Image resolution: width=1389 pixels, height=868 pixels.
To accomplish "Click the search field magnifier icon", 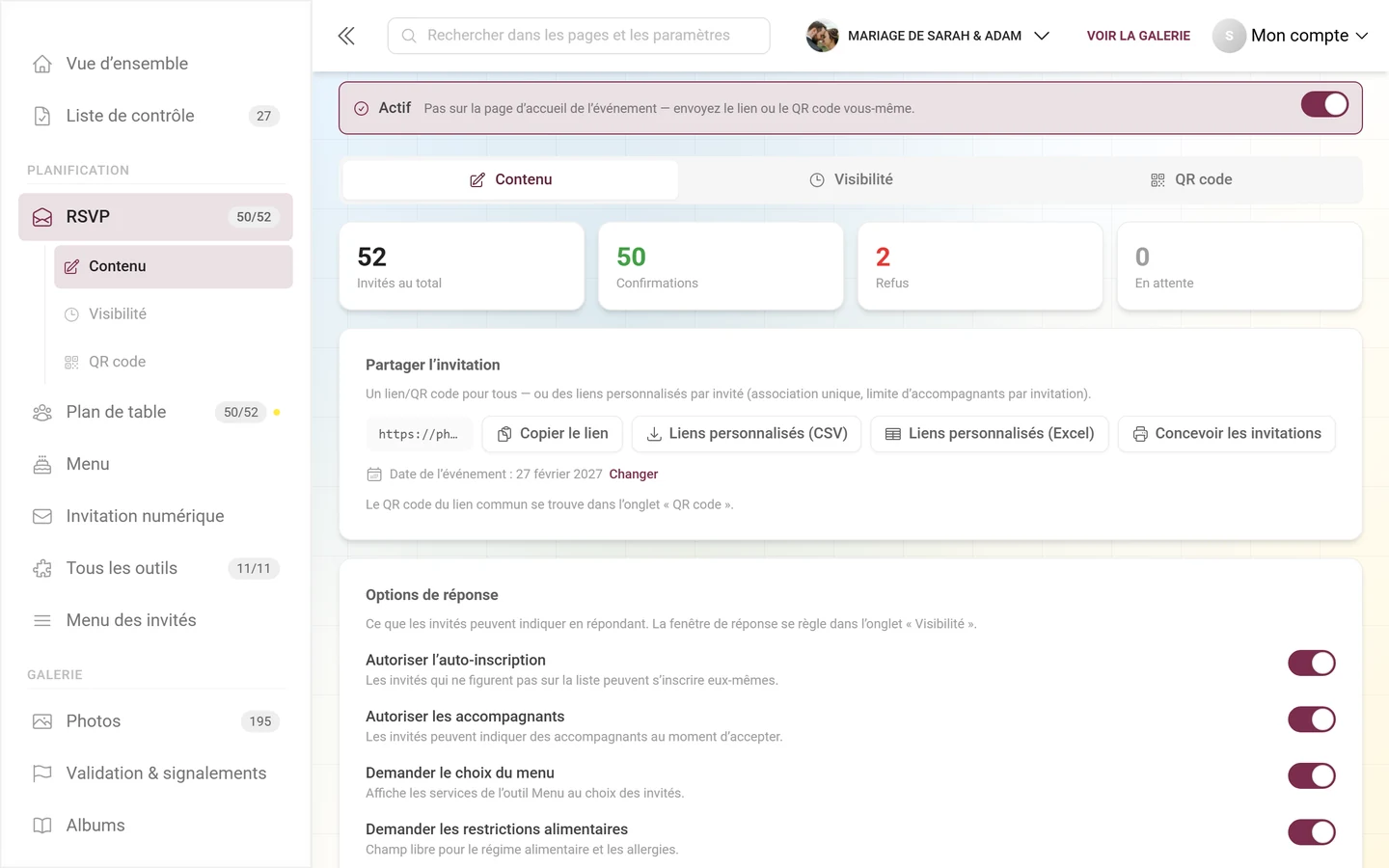I will [x=409, y=36].
